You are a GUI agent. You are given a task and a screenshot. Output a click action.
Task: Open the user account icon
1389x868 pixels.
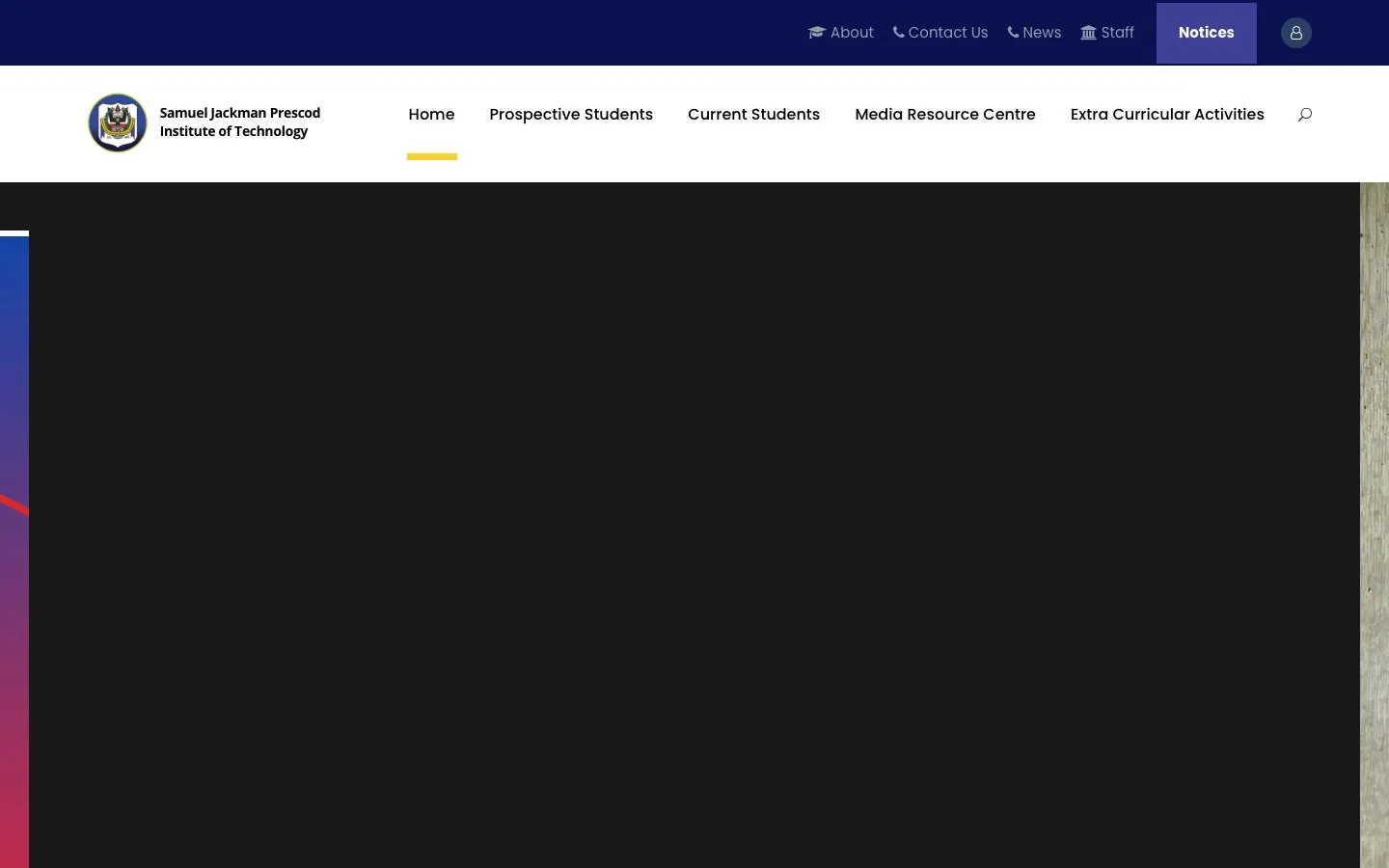[x=1296, y=33]
